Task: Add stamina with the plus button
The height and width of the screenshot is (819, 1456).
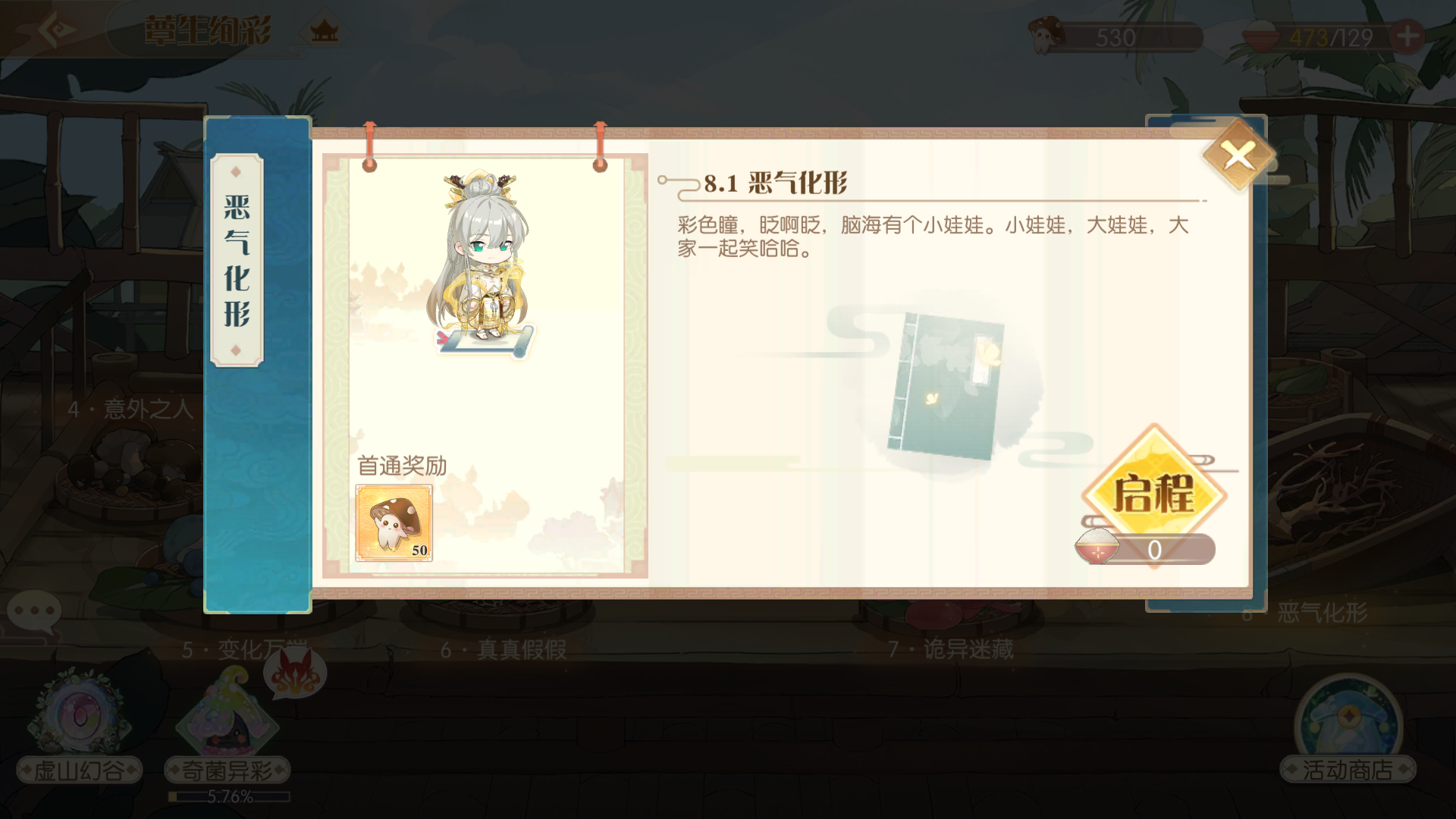Action: [x=1408, y=36]
